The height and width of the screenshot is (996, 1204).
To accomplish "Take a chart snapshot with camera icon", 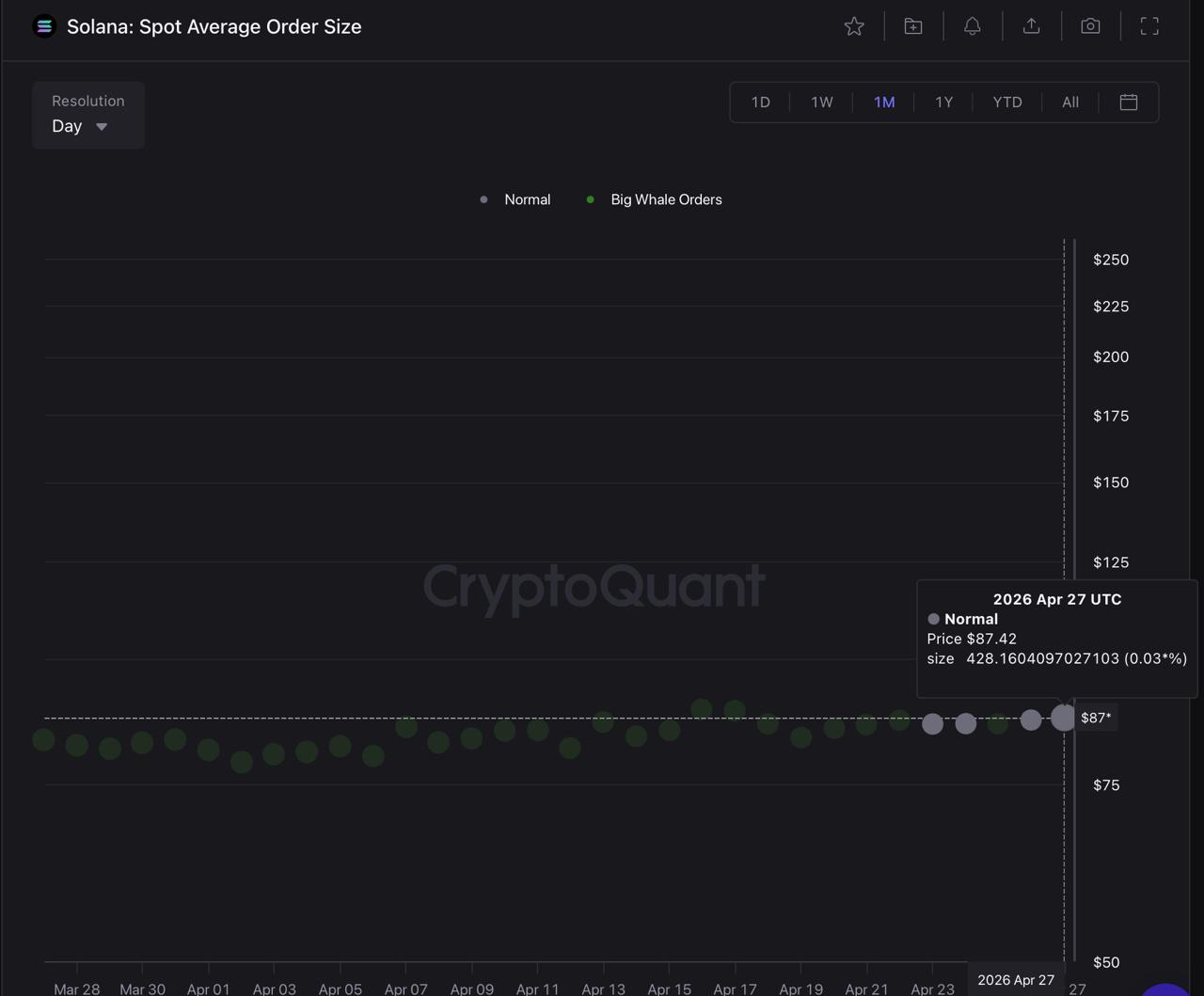I will (x=1090, y=26).
